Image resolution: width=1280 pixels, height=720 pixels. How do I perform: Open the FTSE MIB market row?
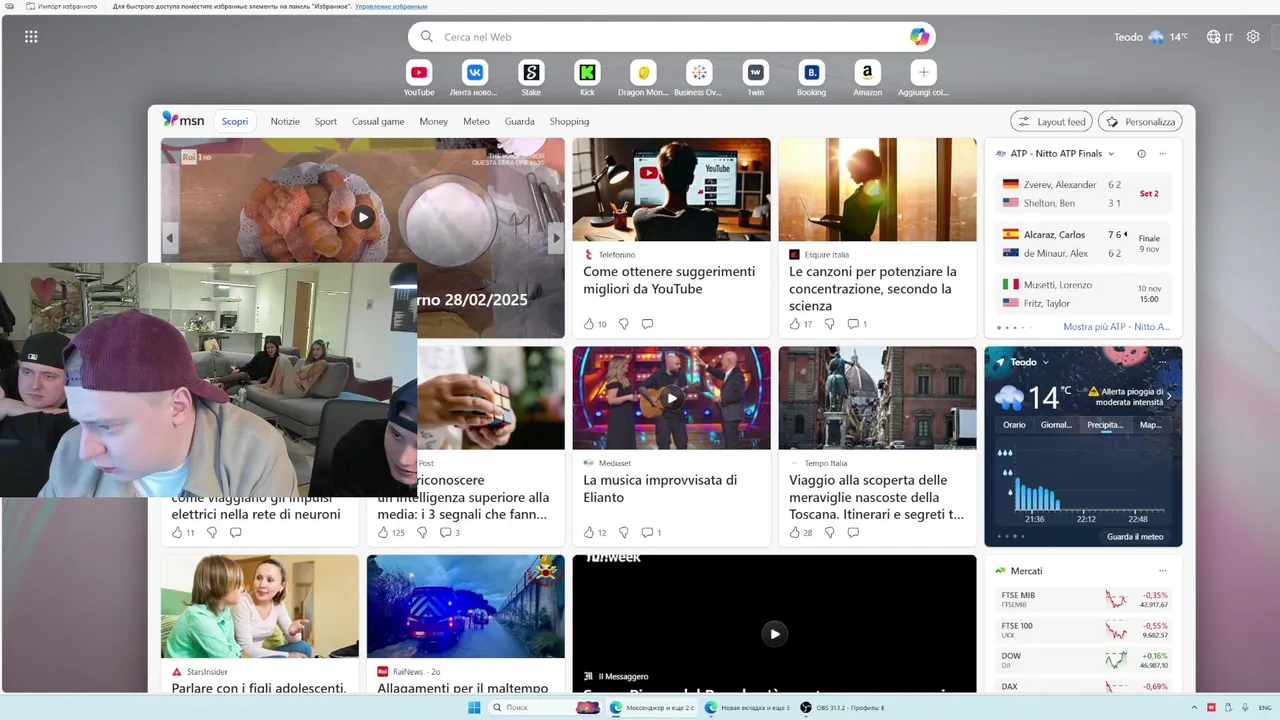click(1084, 599)
